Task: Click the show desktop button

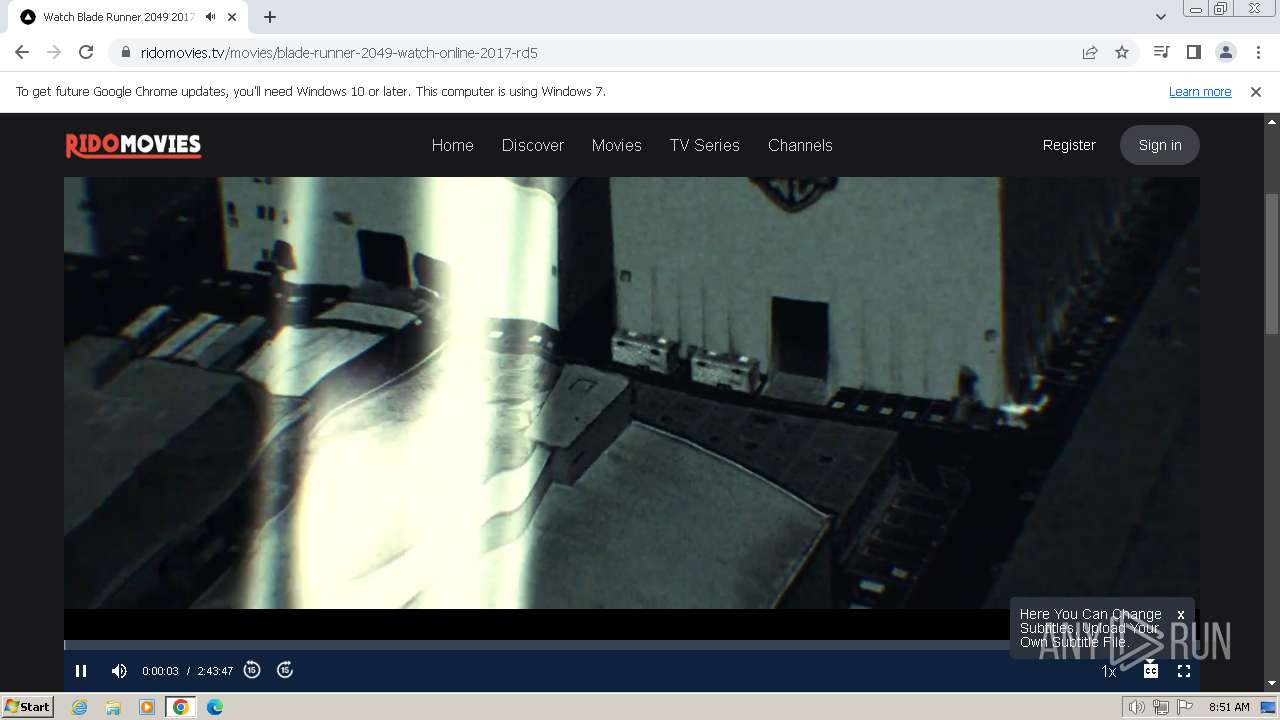Action: click(x=1268, y=707)
